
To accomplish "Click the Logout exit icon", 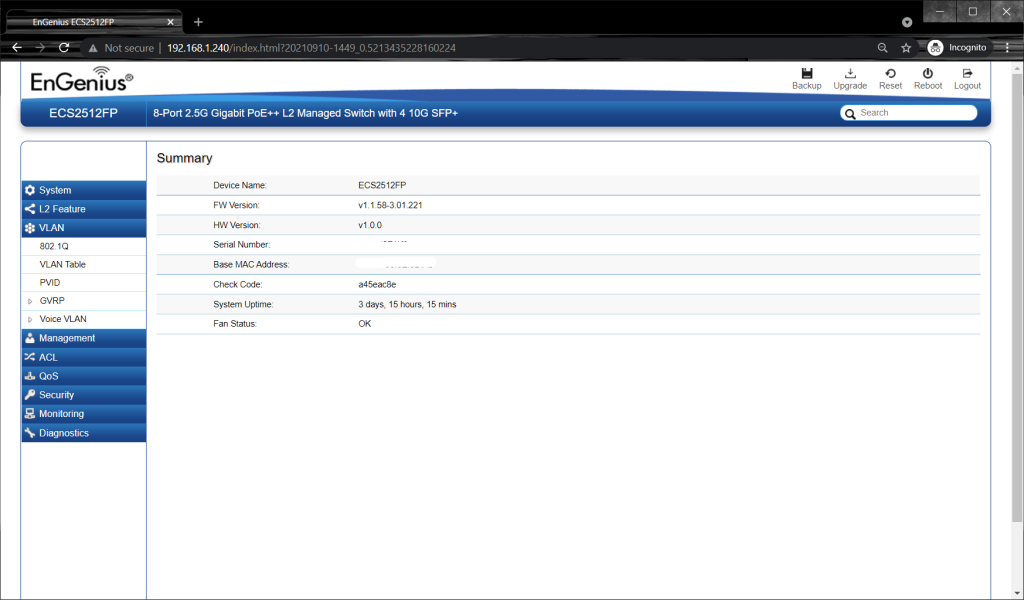I will coord(967,73).
